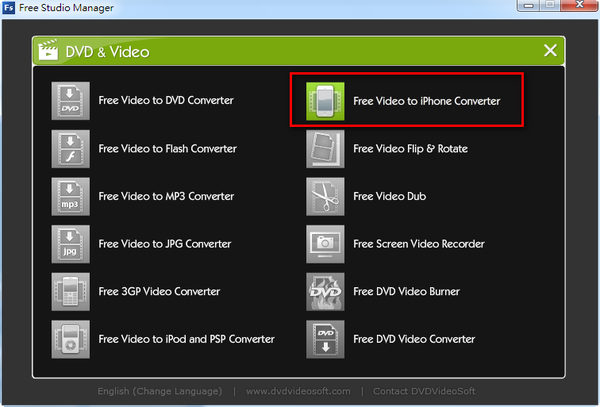Open 'Free Screen Video Recorder' label
The height and width of the screenshot is (407, 600).
419,244
